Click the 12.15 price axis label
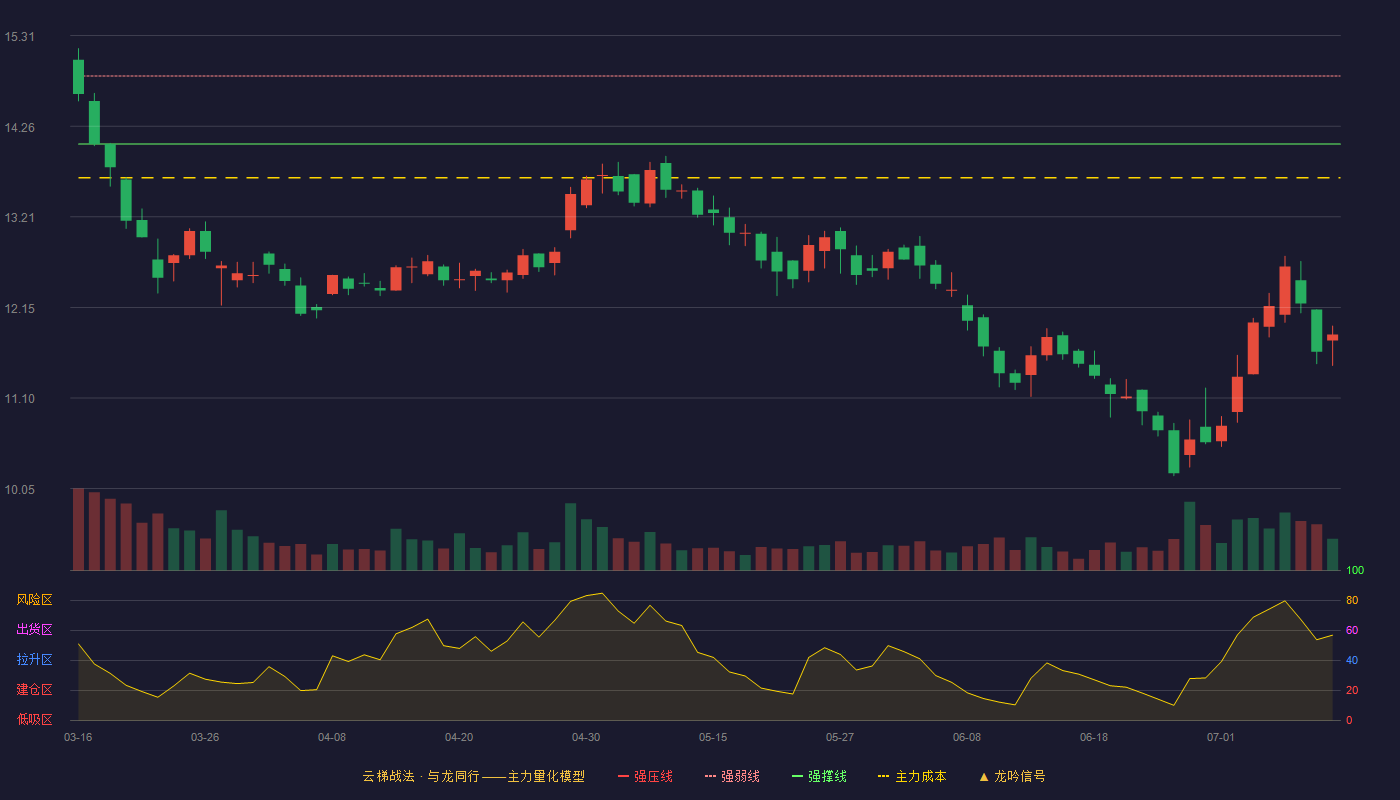Viewport: 1400px width, 800px height. click(x=20, y=308)
